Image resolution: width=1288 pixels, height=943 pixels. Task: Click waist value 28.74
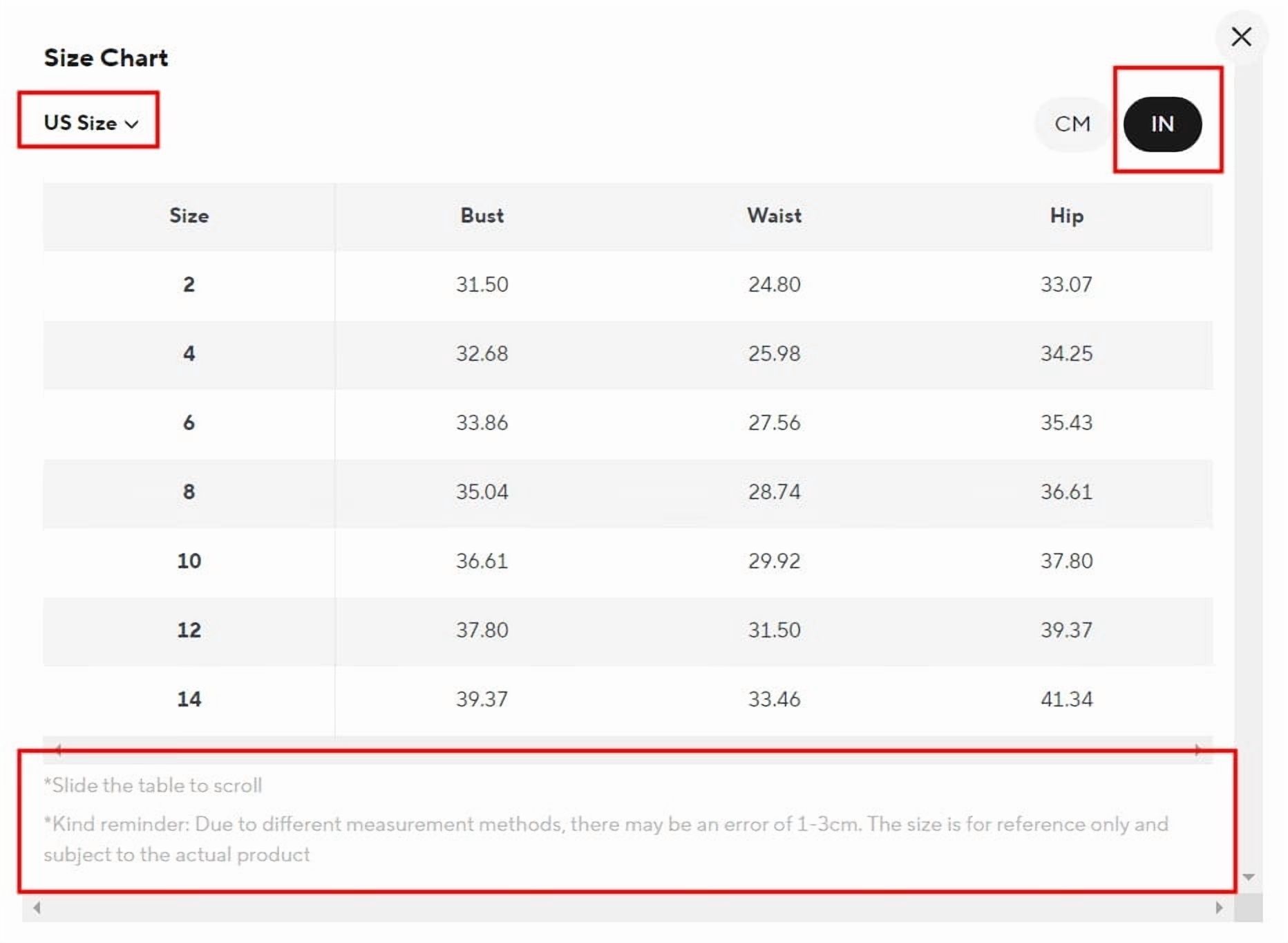click(x=774, y=492)
